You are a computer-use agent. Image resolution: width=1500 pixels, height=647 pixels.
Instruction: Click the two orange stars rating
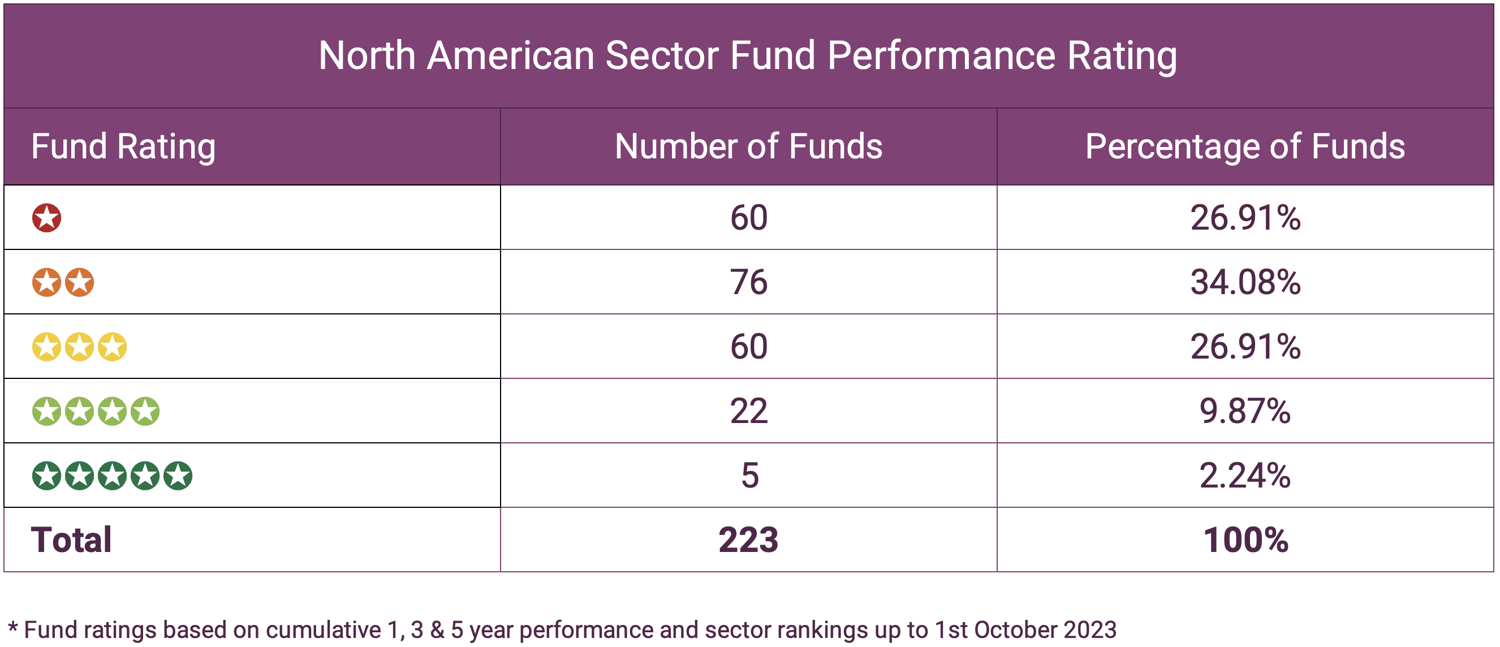click(63, 283)
